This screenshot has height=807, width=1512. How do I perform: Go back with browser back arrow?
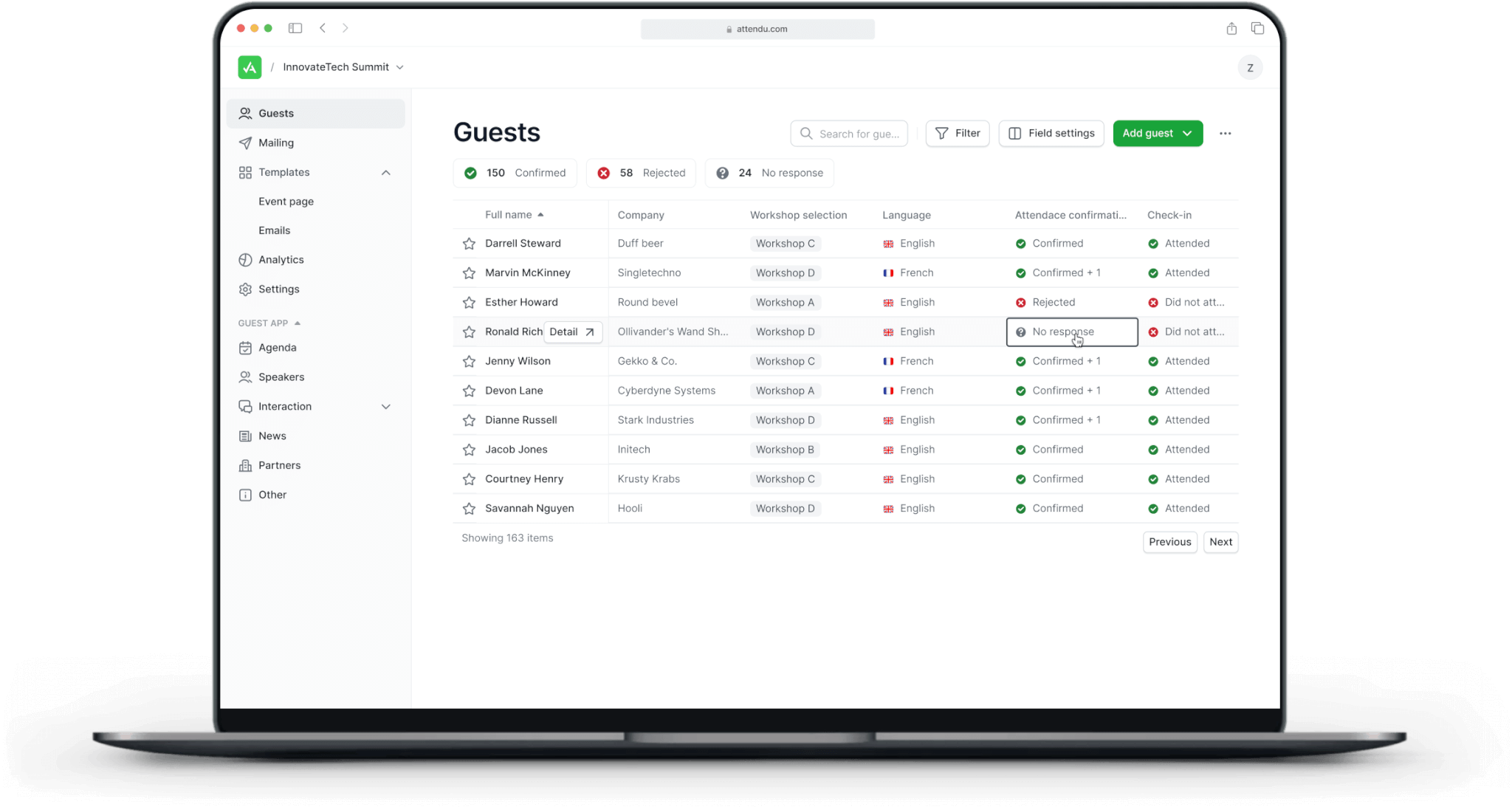(323, 28)
